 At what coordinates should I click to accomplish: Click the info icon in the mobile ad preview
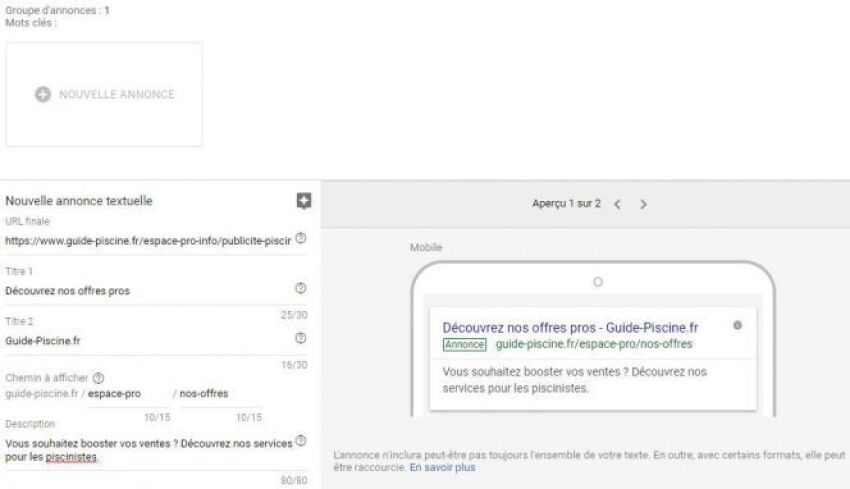click(738, 325)
